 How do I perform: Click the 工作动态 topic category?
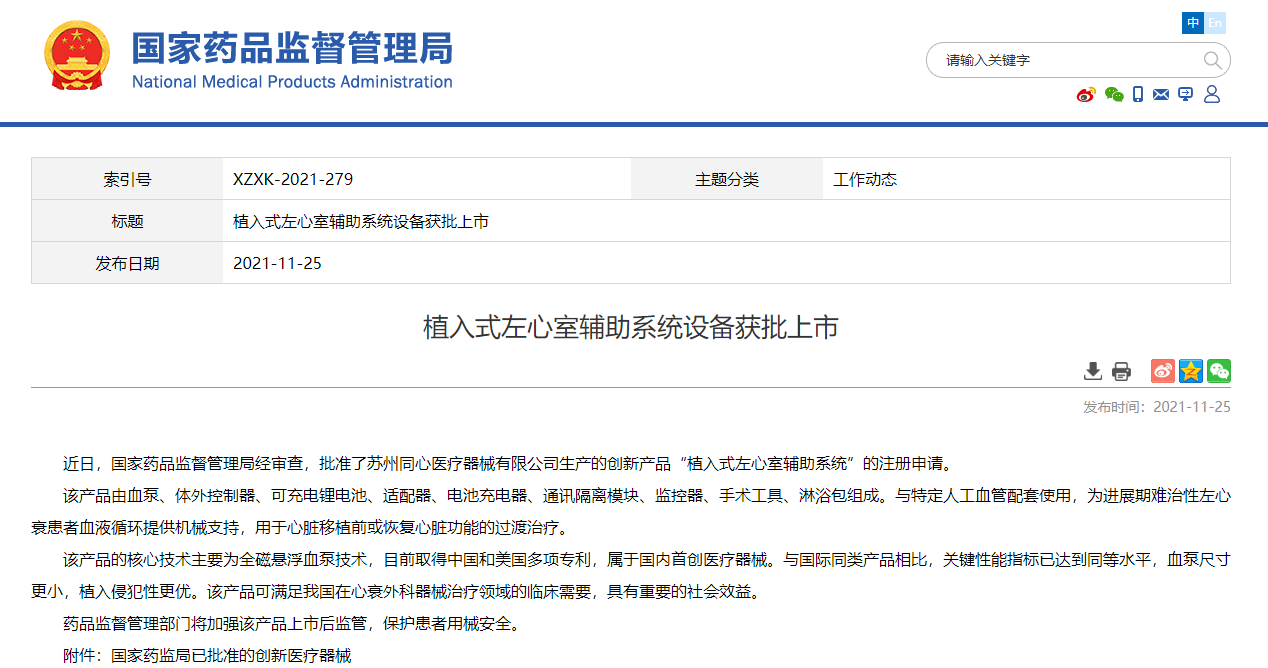(865, 180)
